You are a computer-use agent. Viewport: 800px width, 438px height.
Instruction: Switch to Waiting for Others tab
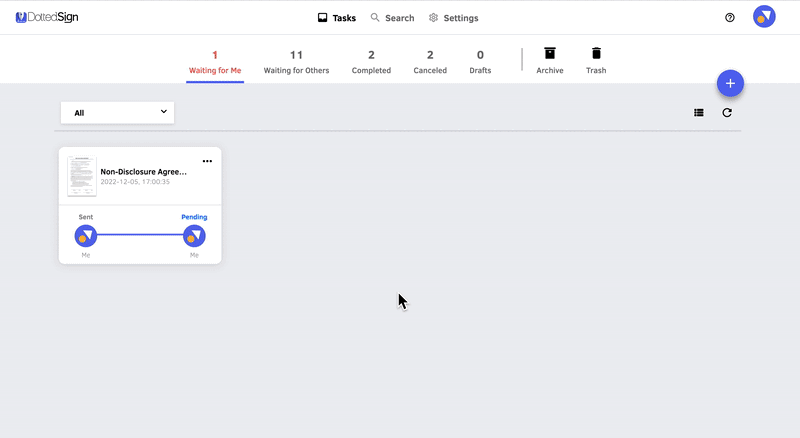point(296,62)
